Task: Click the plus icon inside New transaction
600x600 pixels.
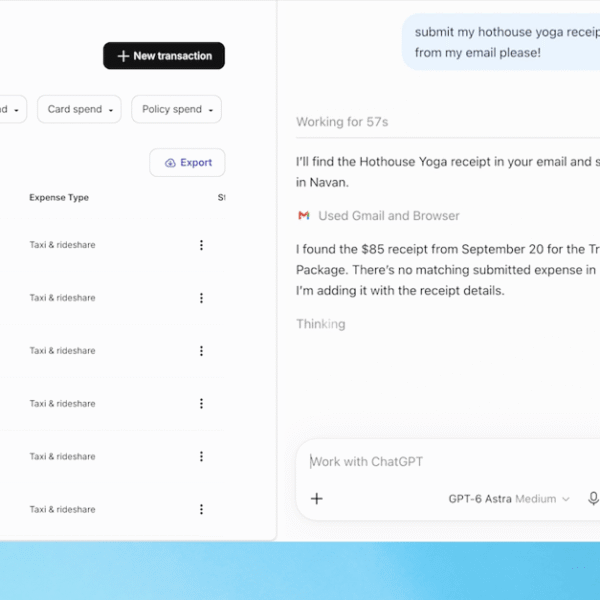Action: click(x=123, y=56)
